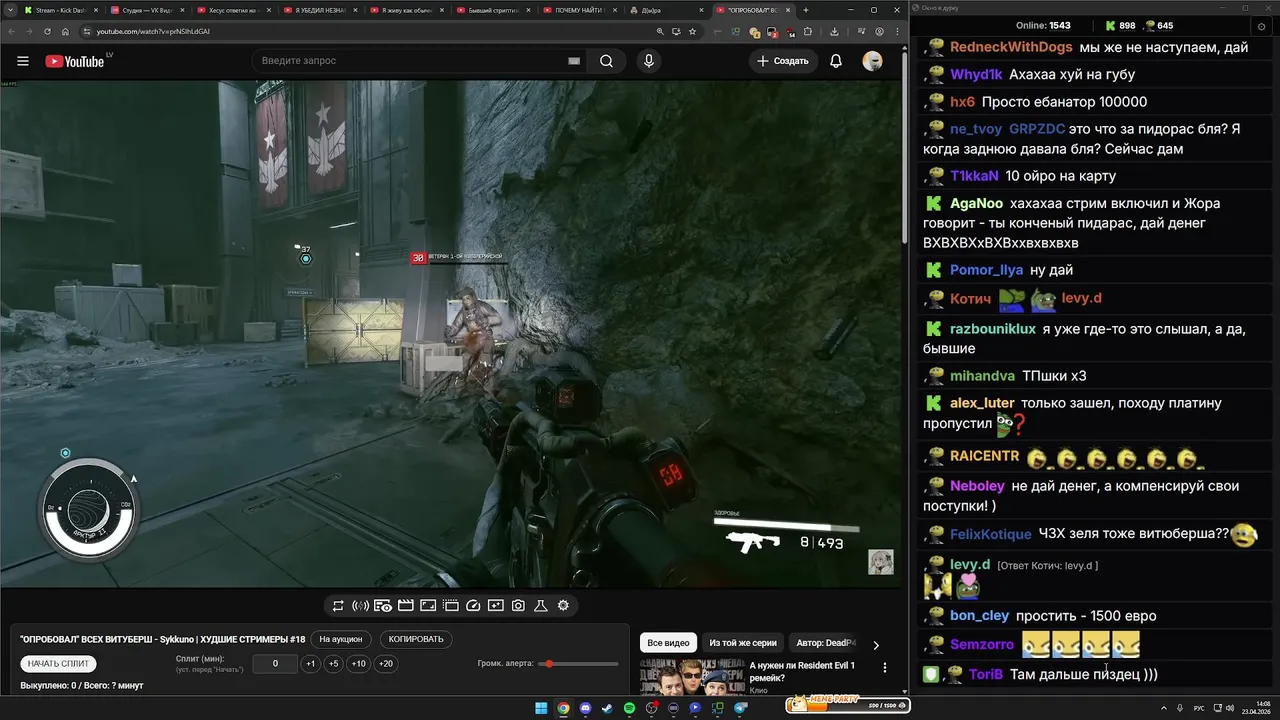Screen dimensions: 1280x720
Task: Switch to the Хесус ответил tab
Action: 231,10
